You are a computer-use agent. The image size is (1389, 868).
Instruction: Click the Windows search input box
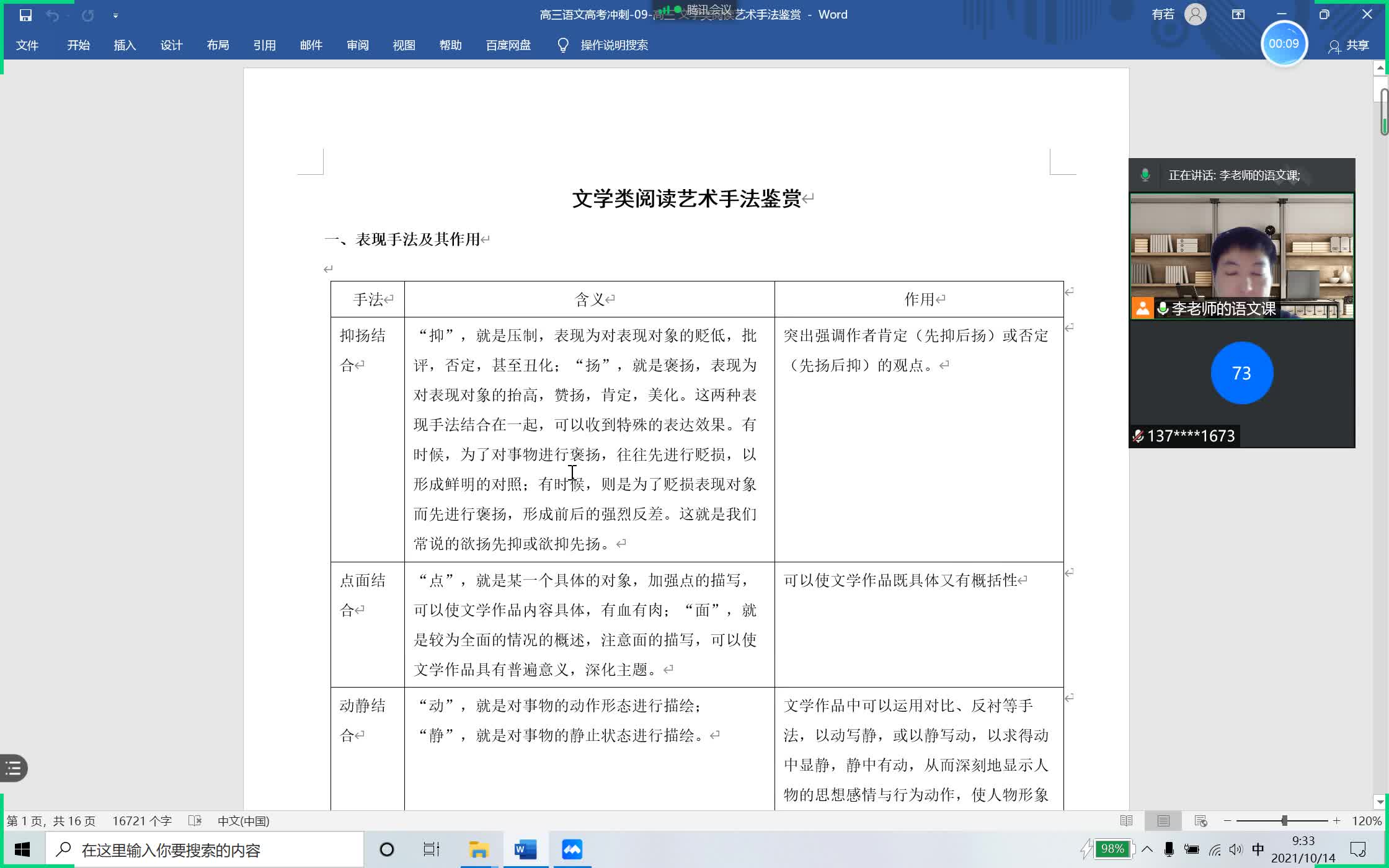coord(205,849)
